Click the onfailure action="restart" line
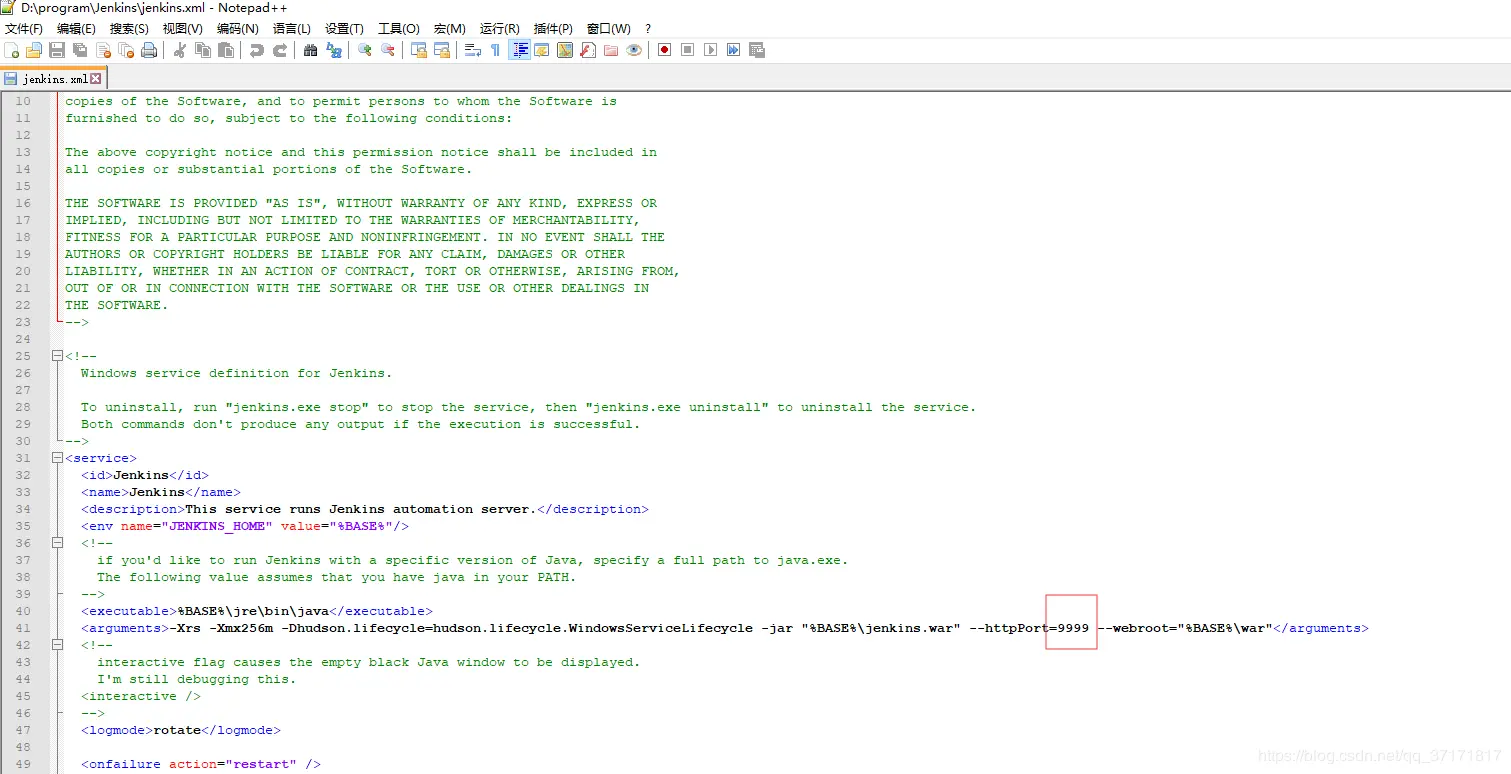The height and width of the screenshot is (774, 1511). click(201, 764)
